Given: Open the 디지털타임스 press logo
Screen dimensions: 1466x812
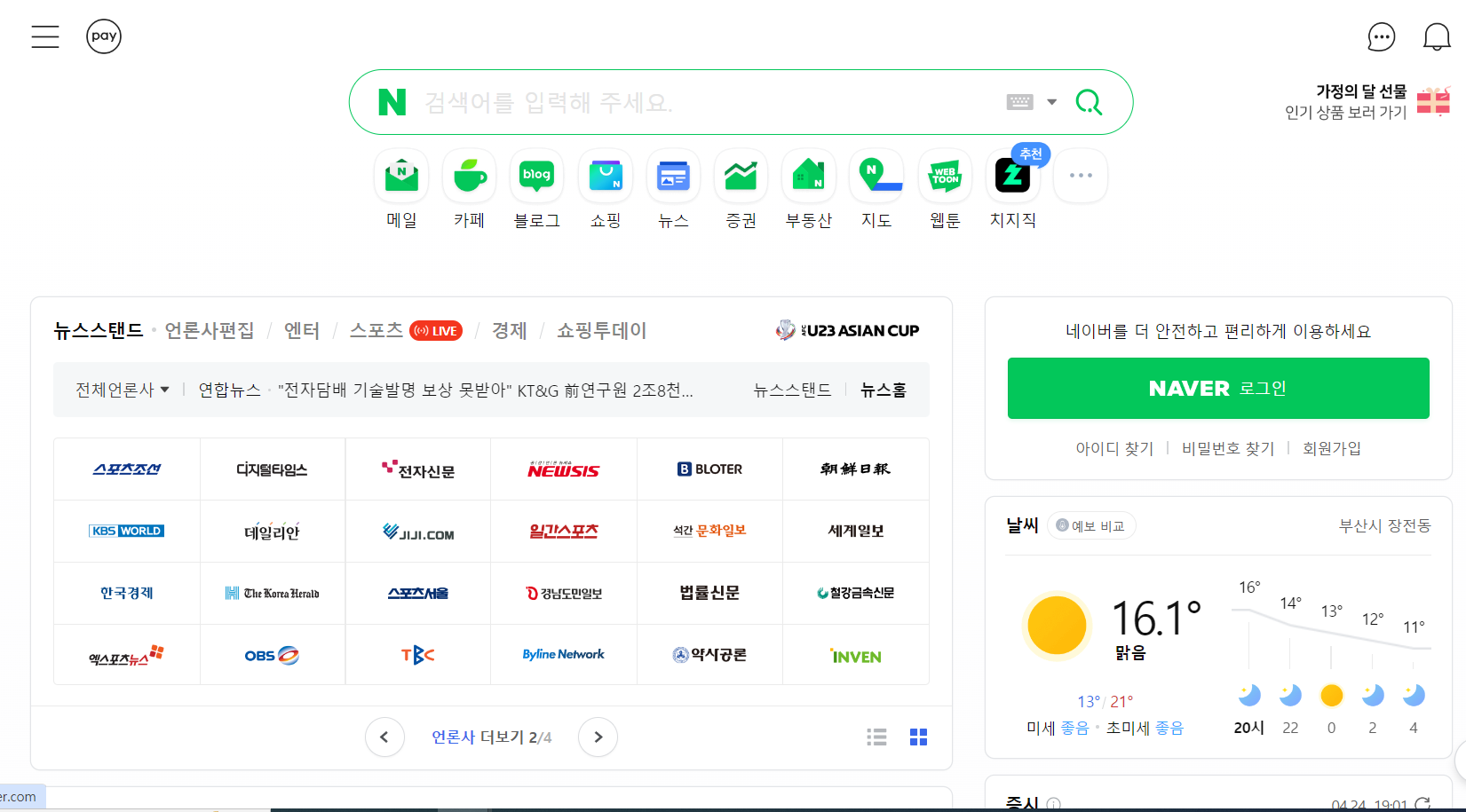Looking at the screenshot, I should point(272,469).
